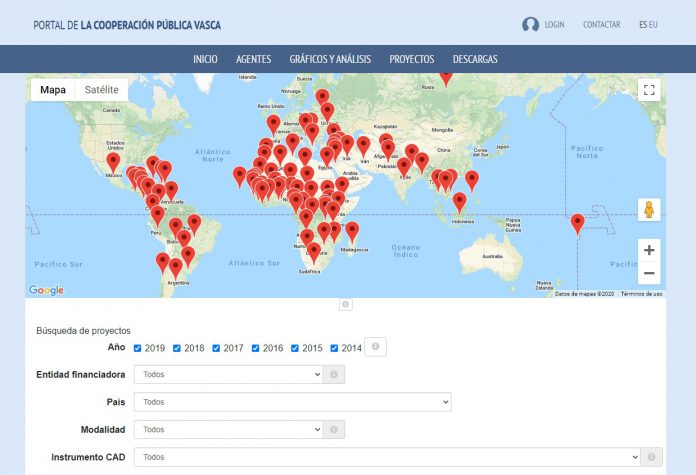Go to the PROYECTOS menu item
Image resolution: width=696 pixels, height=475 pixels.
point(411,59)
